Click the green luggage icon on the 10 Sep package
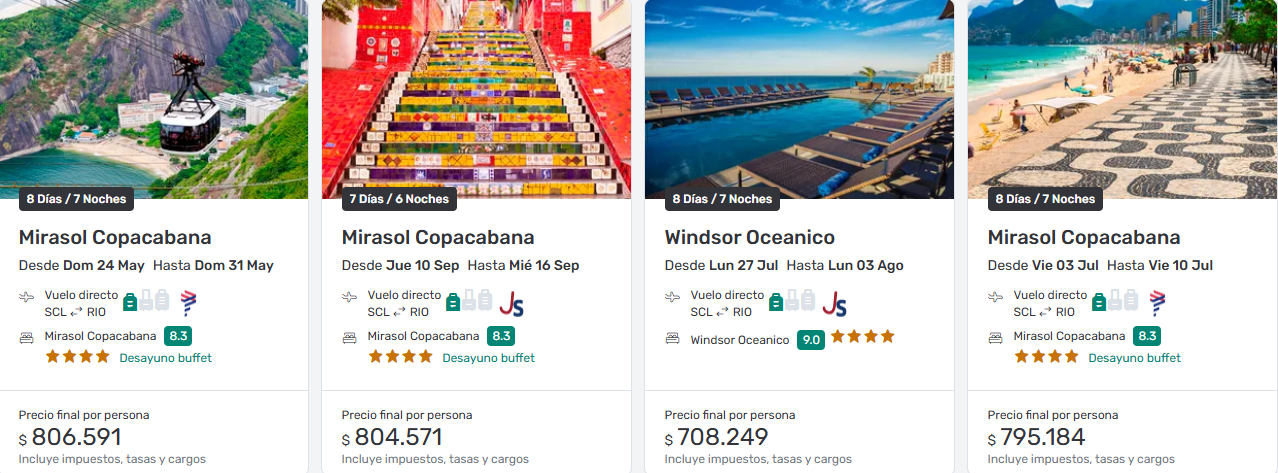The width and height of the screenshot is (1278, 473). (453, 301)
